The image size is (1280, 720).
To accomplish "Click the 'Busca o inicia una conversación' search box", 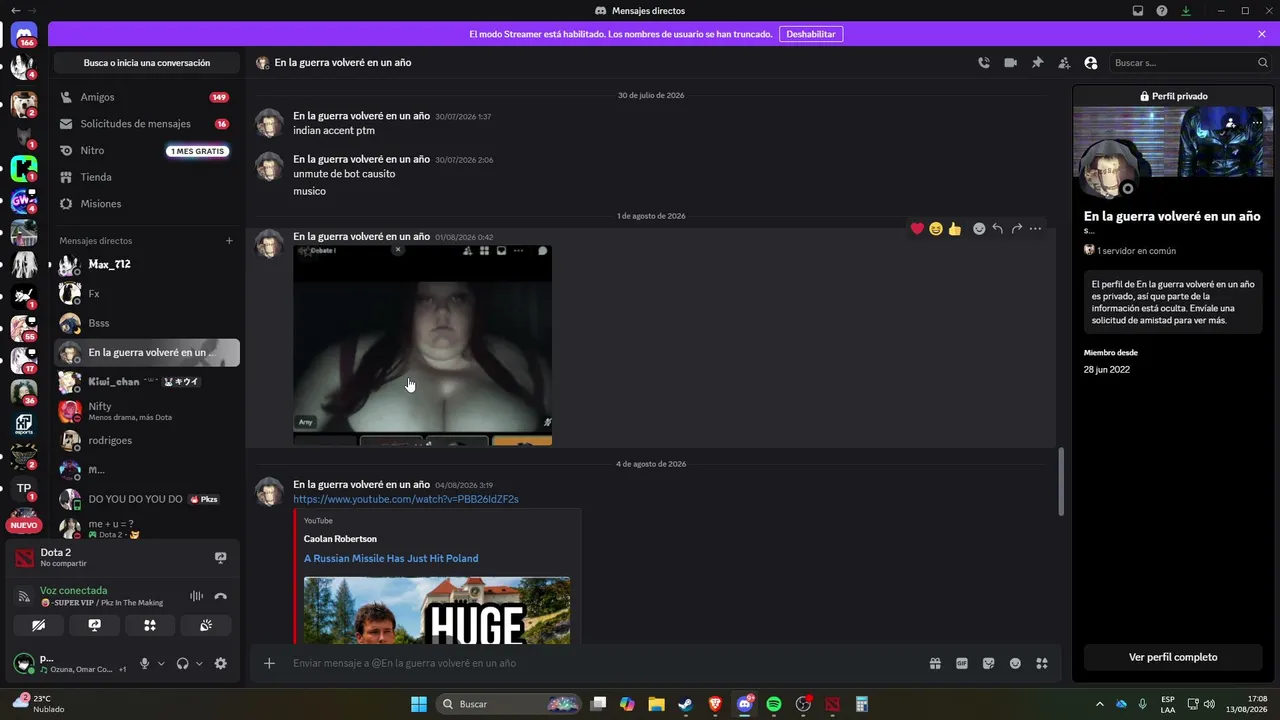I will point(146,63).
